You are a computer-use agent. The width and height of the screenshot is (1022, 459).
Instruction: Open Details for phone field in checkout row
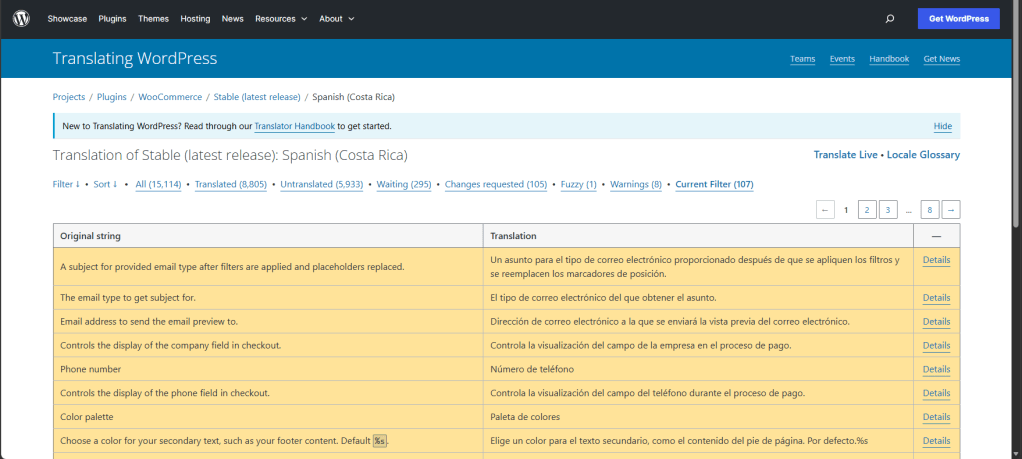[936, 393]
